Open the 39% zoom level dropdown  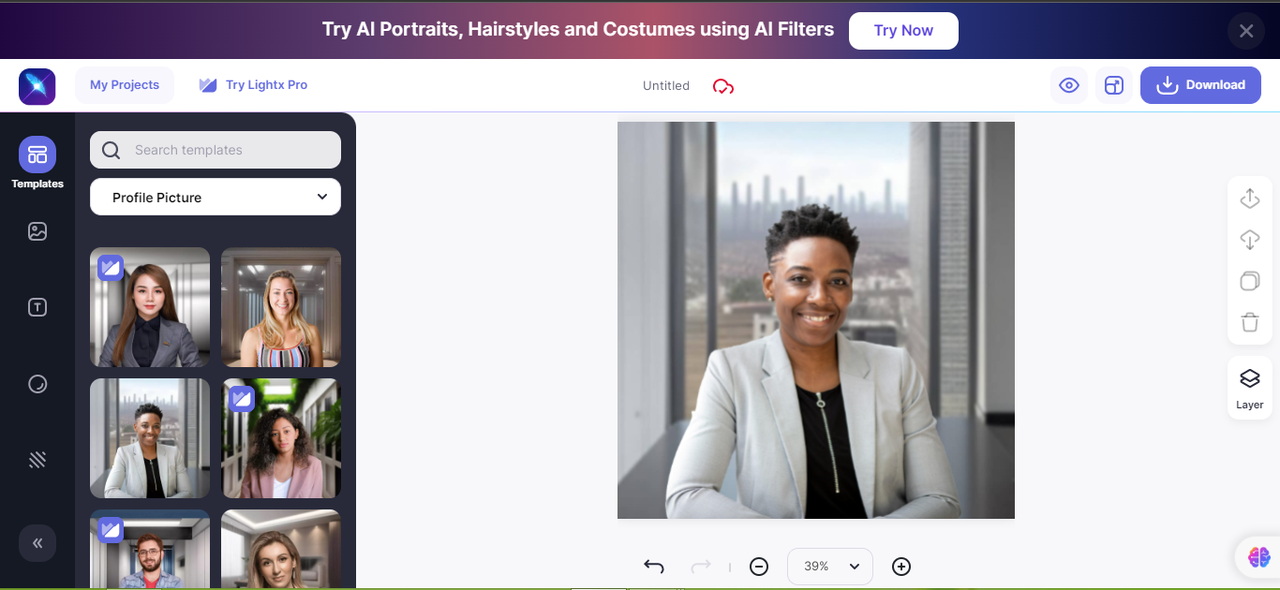(x=830, y=566)
